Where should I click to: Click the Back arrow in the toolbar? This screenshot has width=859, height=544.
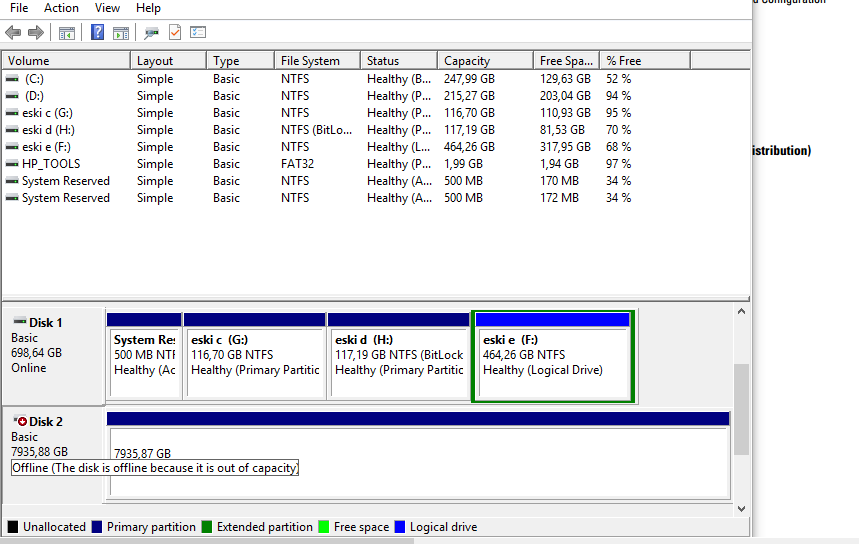point(13,32)
